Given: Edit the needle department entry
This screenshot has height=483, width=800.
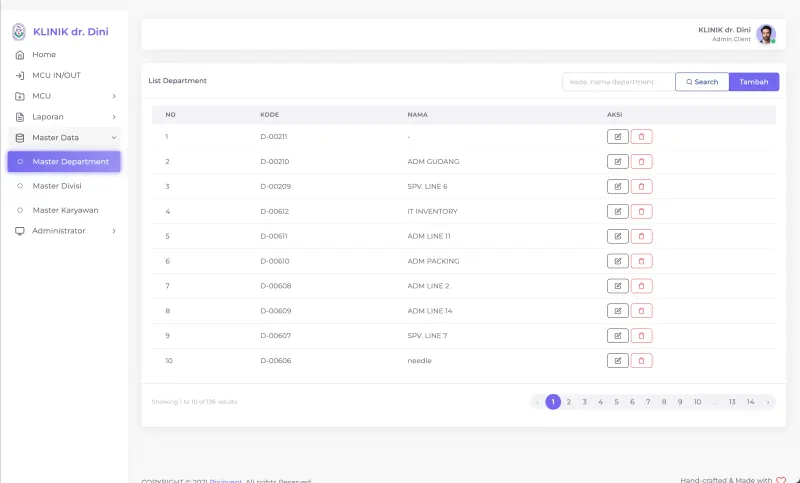Looking at the screenshot, I should pos(617,361).
